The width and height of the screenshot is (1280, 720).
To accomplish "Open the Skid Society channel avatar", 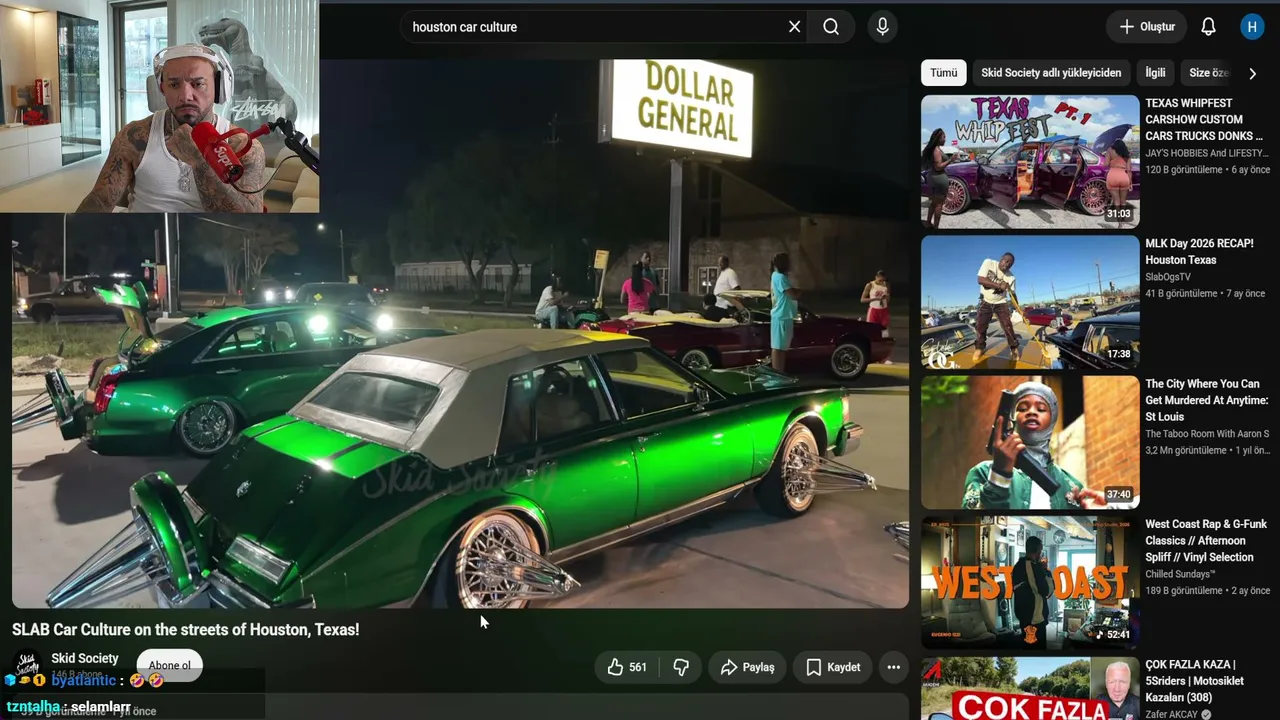I will (x=28, y=666).
